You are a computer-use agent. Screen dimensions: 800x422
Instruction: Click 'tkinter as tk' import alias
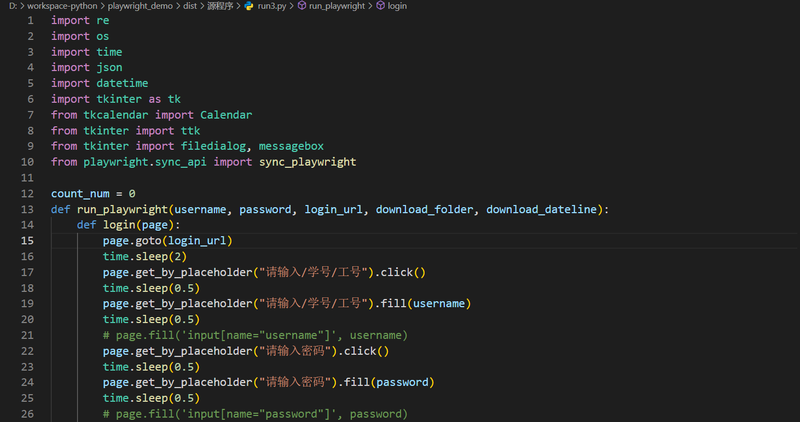(x=139, y=99)
